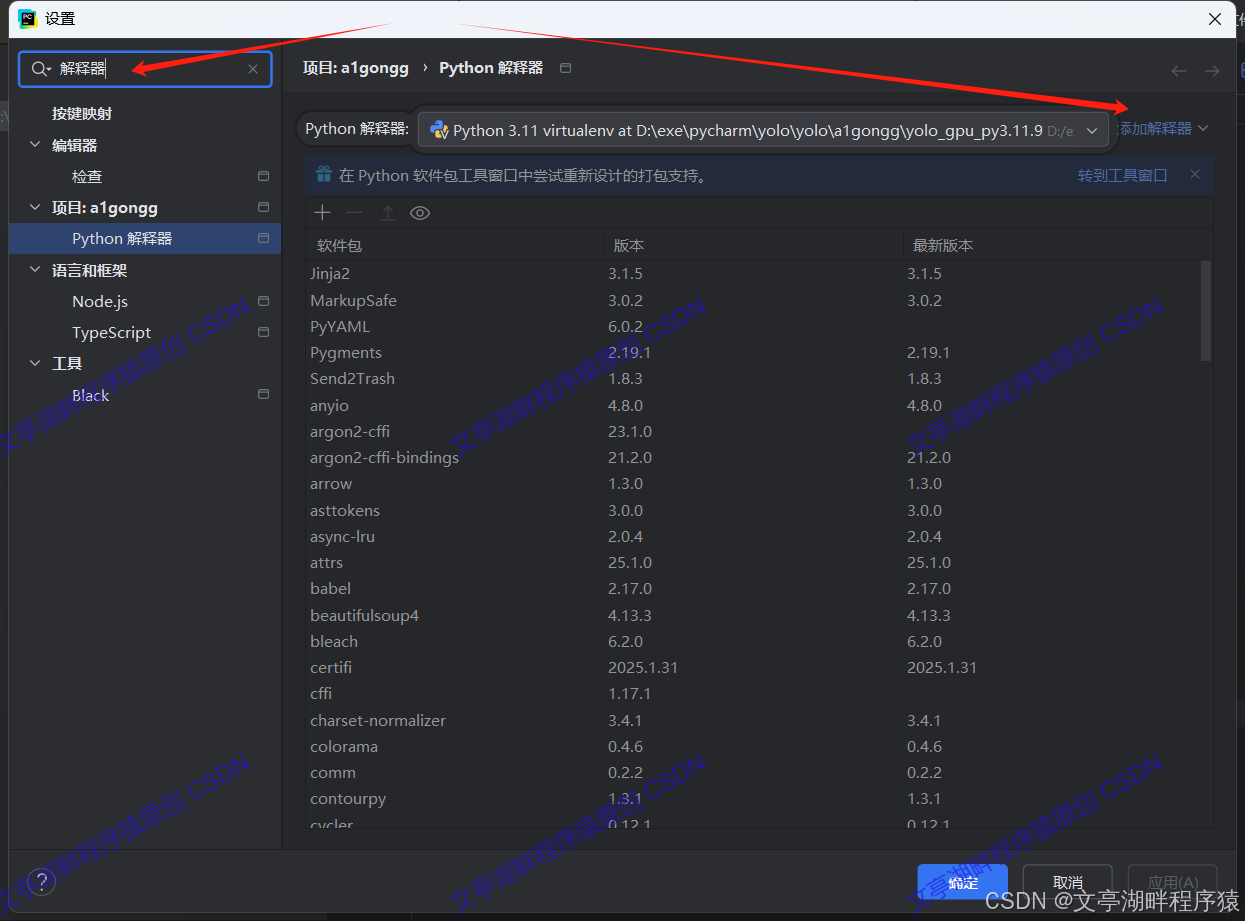Select the PyYAML package row
The height and width of the screenshot is (921, 1245).
tap(754, 326)
